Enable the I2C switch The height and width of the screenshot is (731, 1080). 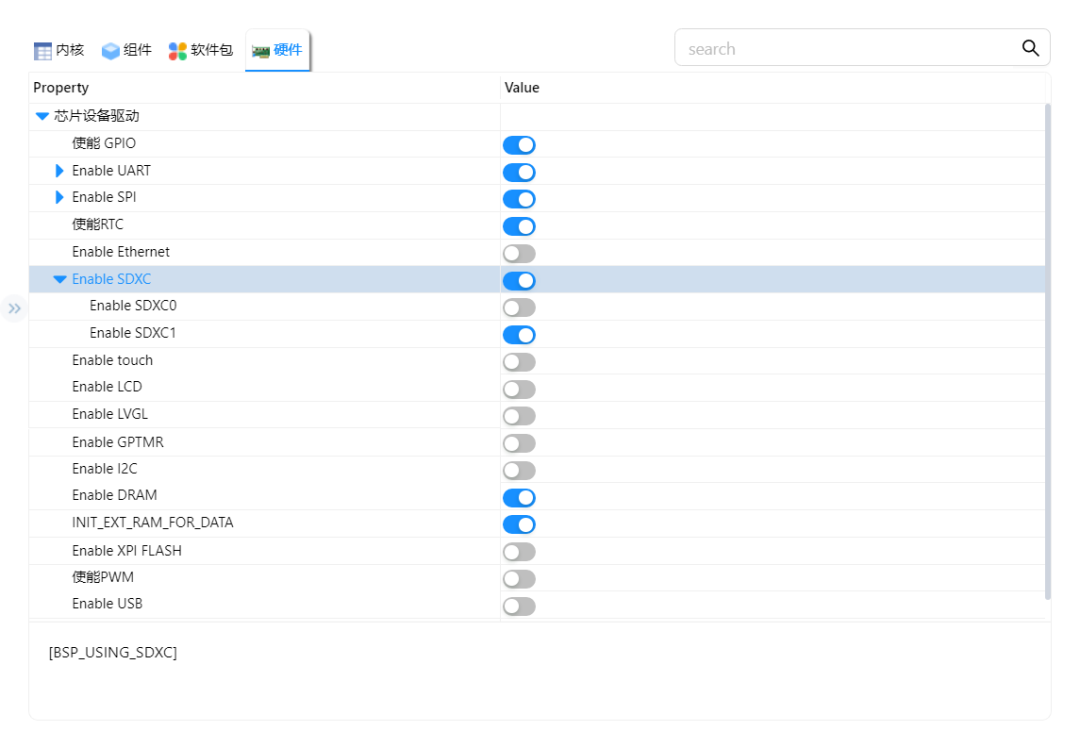tap(519, 471)
